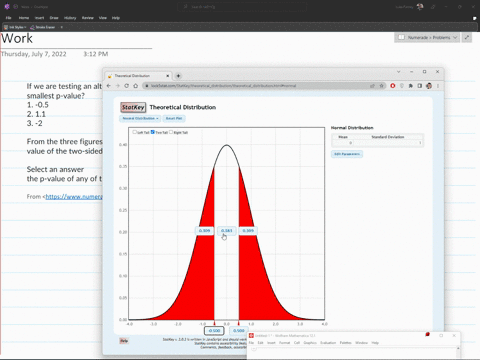480x360 pixels.
Task: Open the Normal Distribution dropdown
Action: point(140,118)
